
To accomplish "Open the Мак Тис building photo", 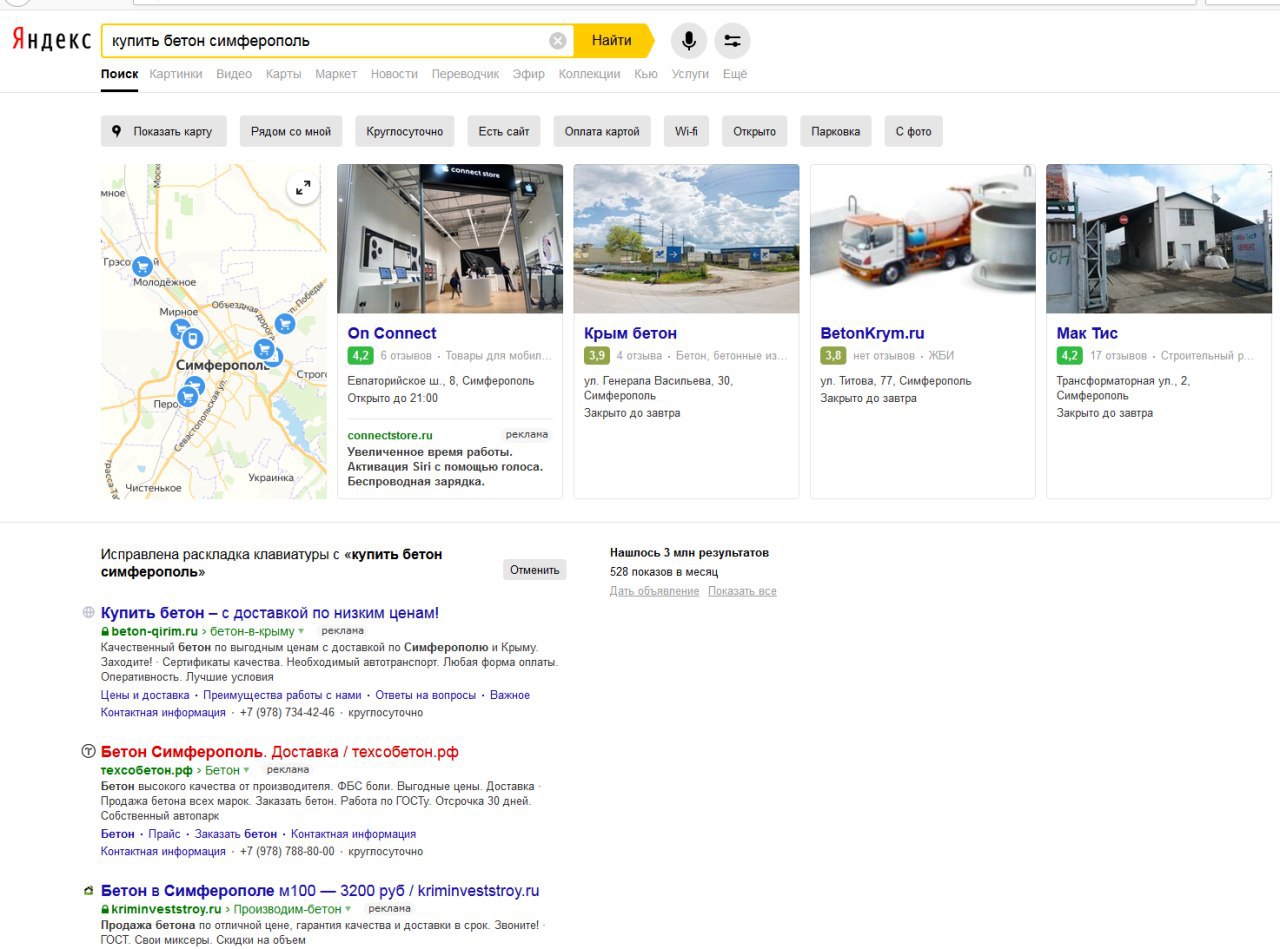I will [x=1159, y=239].
